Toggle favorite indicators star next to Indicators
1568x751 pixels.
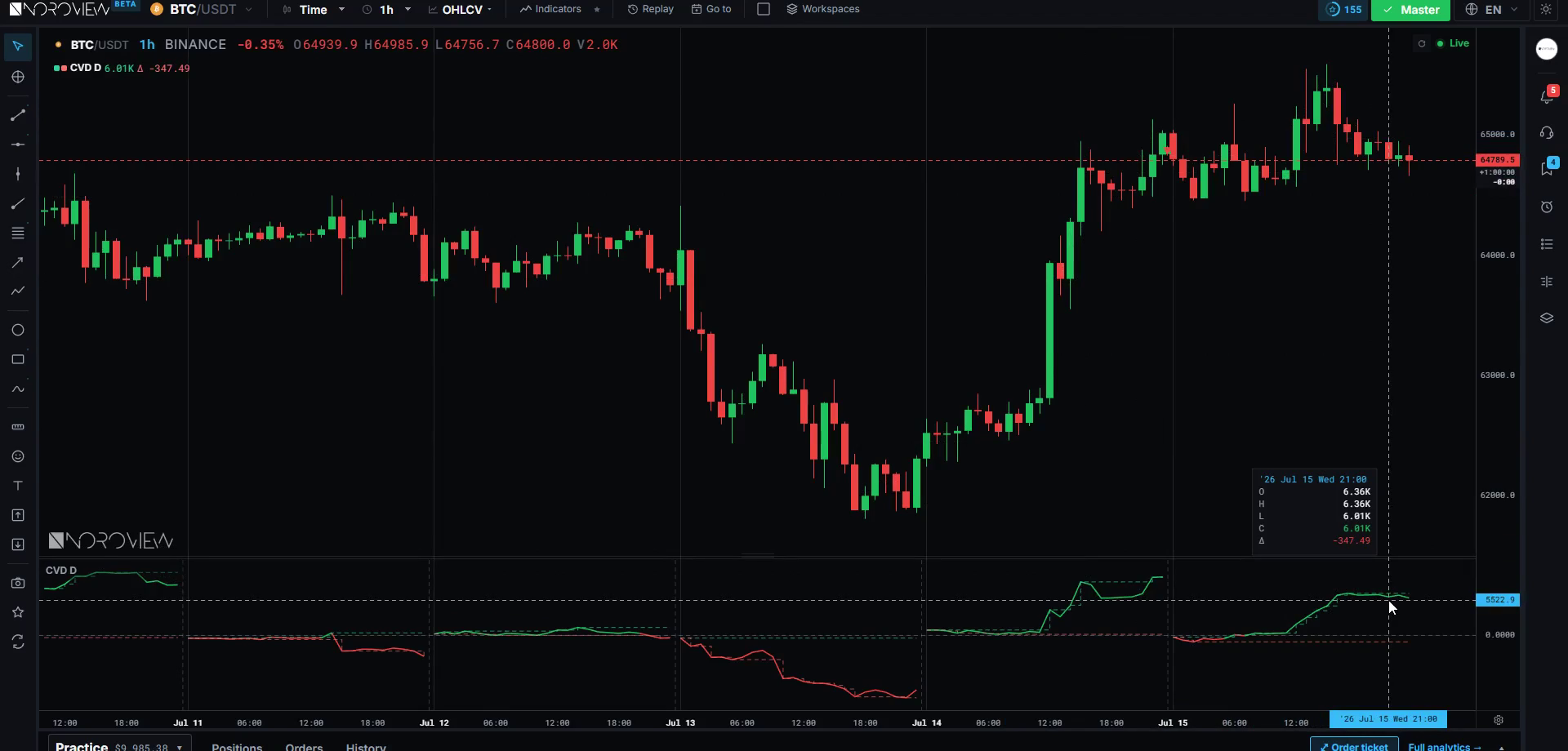597,10
